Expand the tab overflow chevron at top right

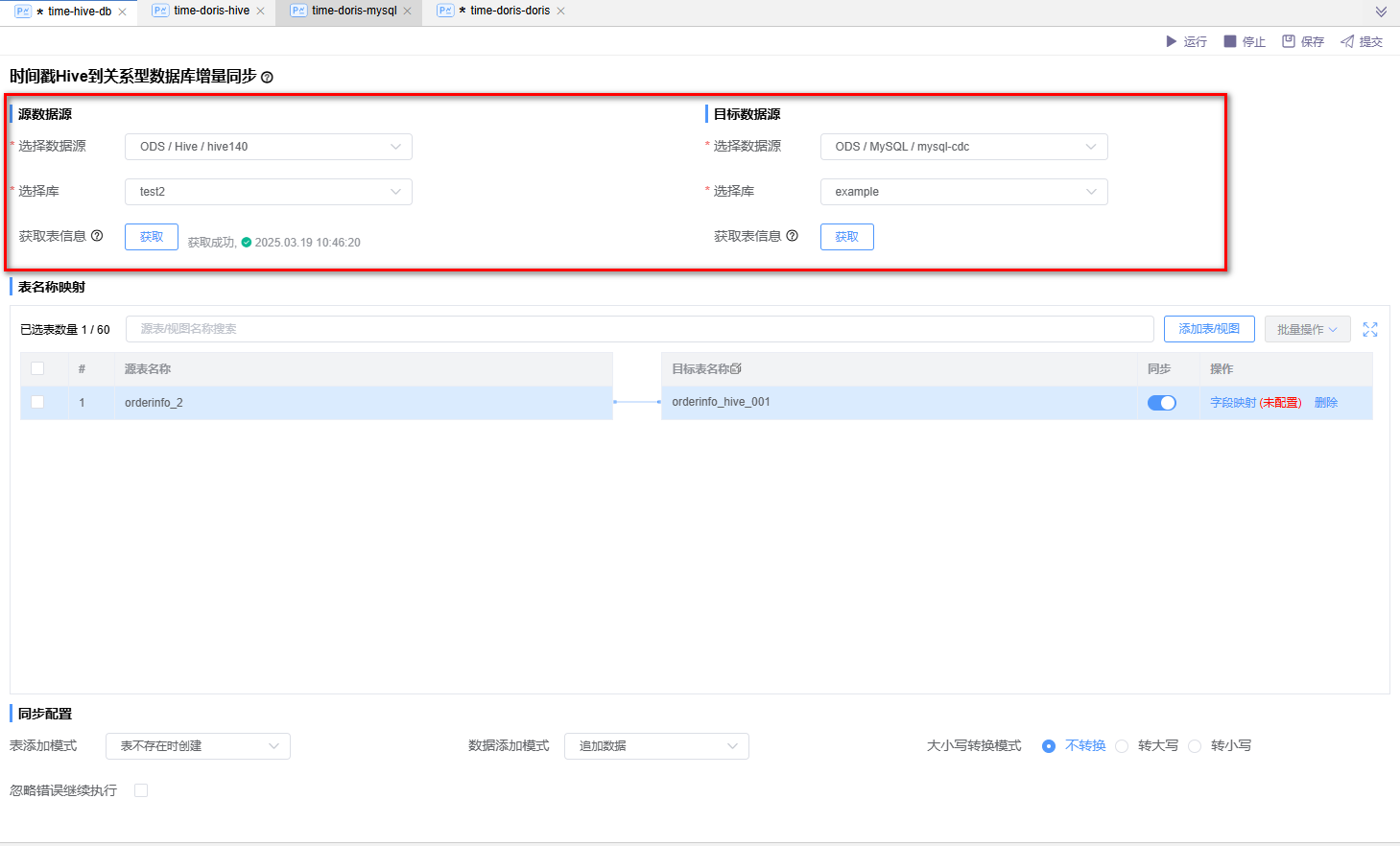pos(1381,12)
